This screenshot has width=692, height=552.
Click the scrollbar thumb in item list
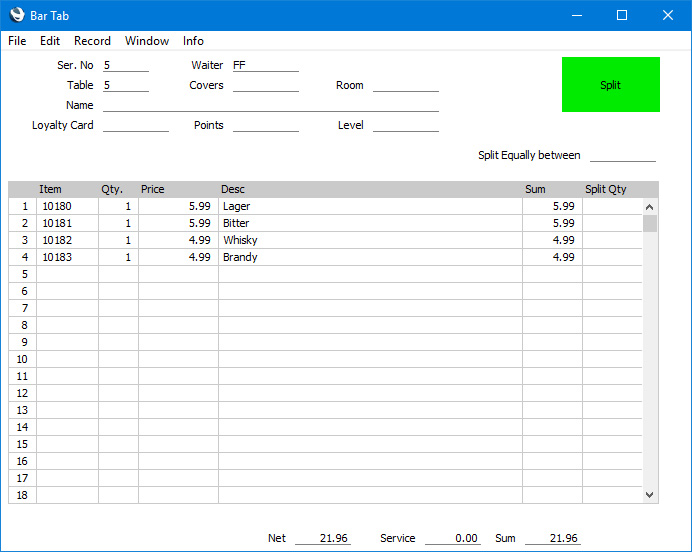(650, 223)
